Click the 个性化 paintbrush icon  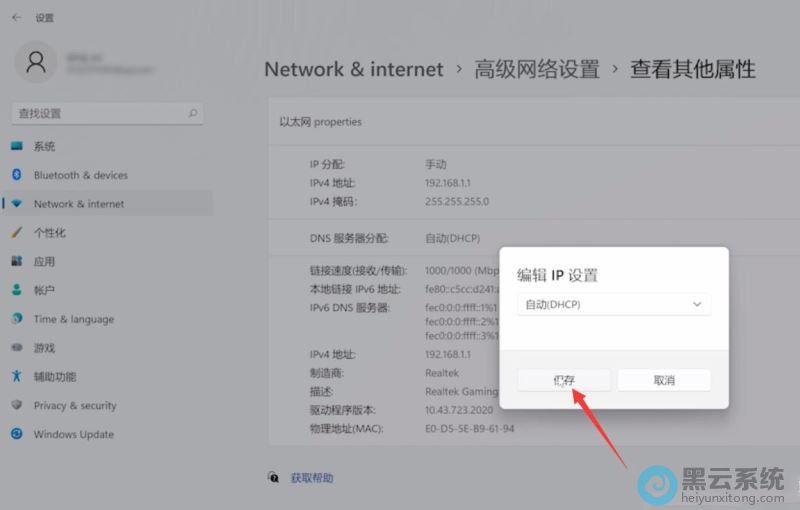16,233
